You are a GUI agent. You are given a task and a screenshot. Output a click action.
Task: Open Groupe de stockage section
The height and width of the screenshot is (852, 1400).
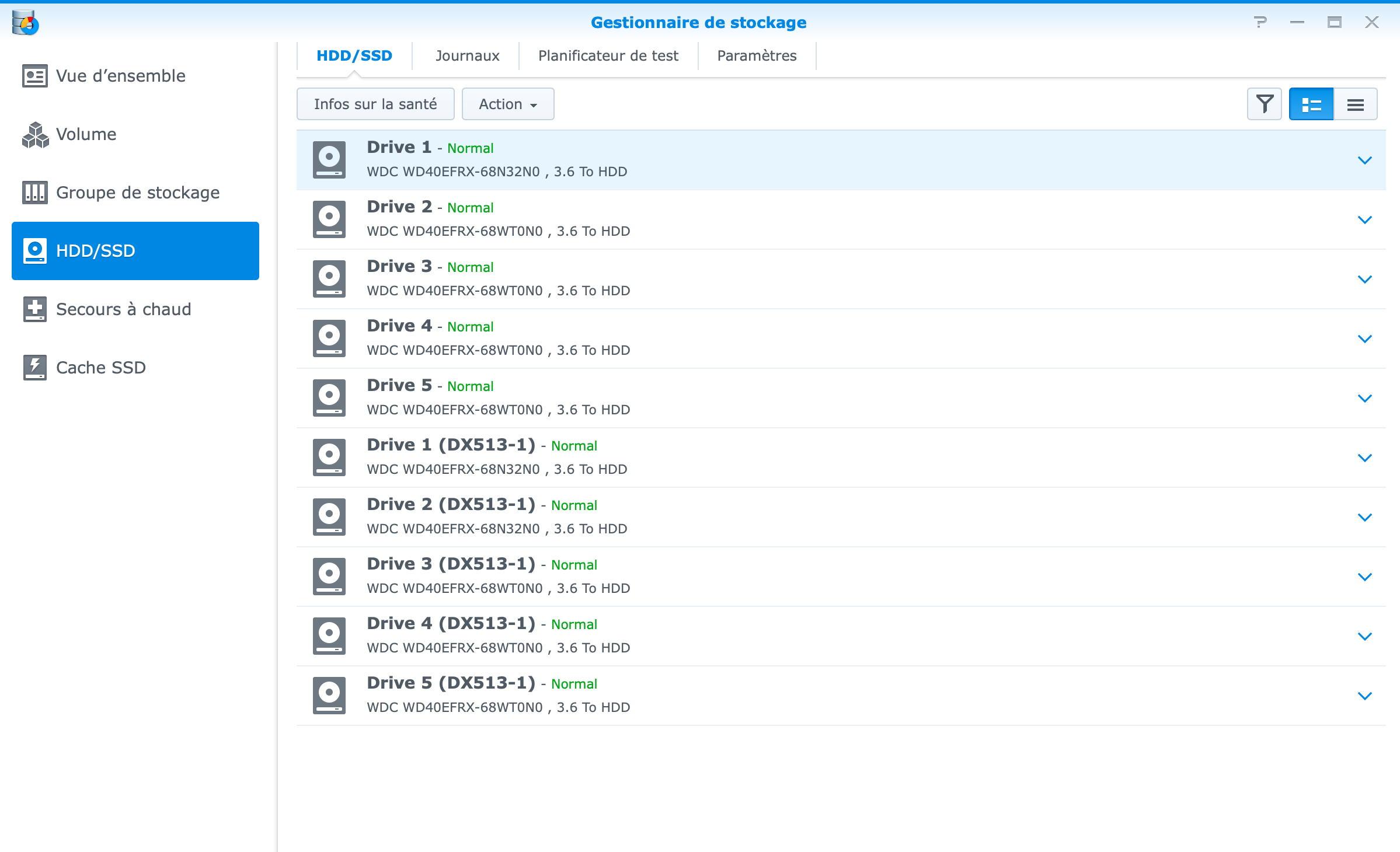[137, 193]
